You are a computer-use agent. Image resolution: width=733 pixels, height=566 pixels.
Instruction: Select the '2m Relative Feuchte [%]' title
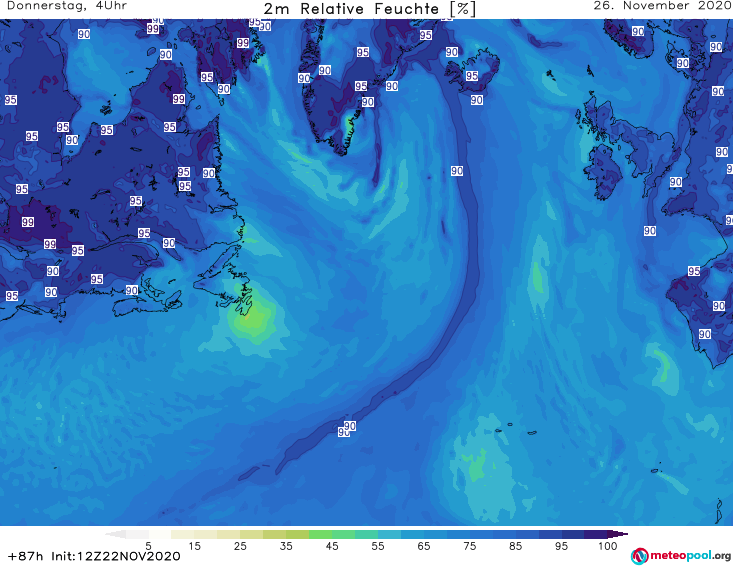click(369, 9)
